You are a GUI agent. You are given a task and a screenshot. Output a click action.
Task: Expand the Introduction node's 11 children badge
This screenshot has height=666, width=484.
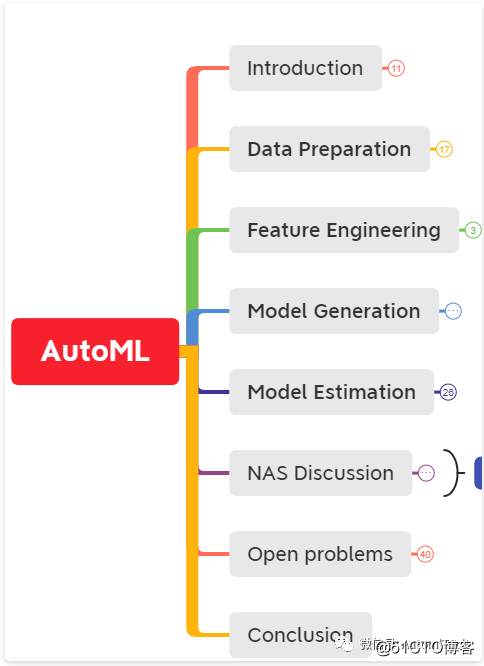(x=396, y=68)
